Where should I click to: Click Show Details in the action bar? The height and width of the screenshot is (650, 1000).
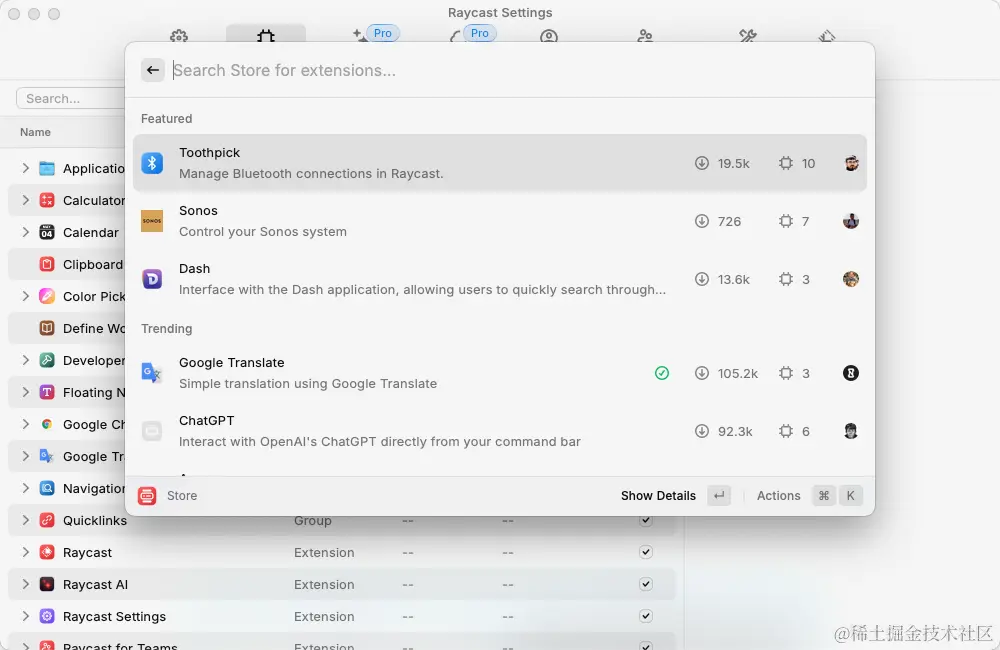(x=658, y=496)
